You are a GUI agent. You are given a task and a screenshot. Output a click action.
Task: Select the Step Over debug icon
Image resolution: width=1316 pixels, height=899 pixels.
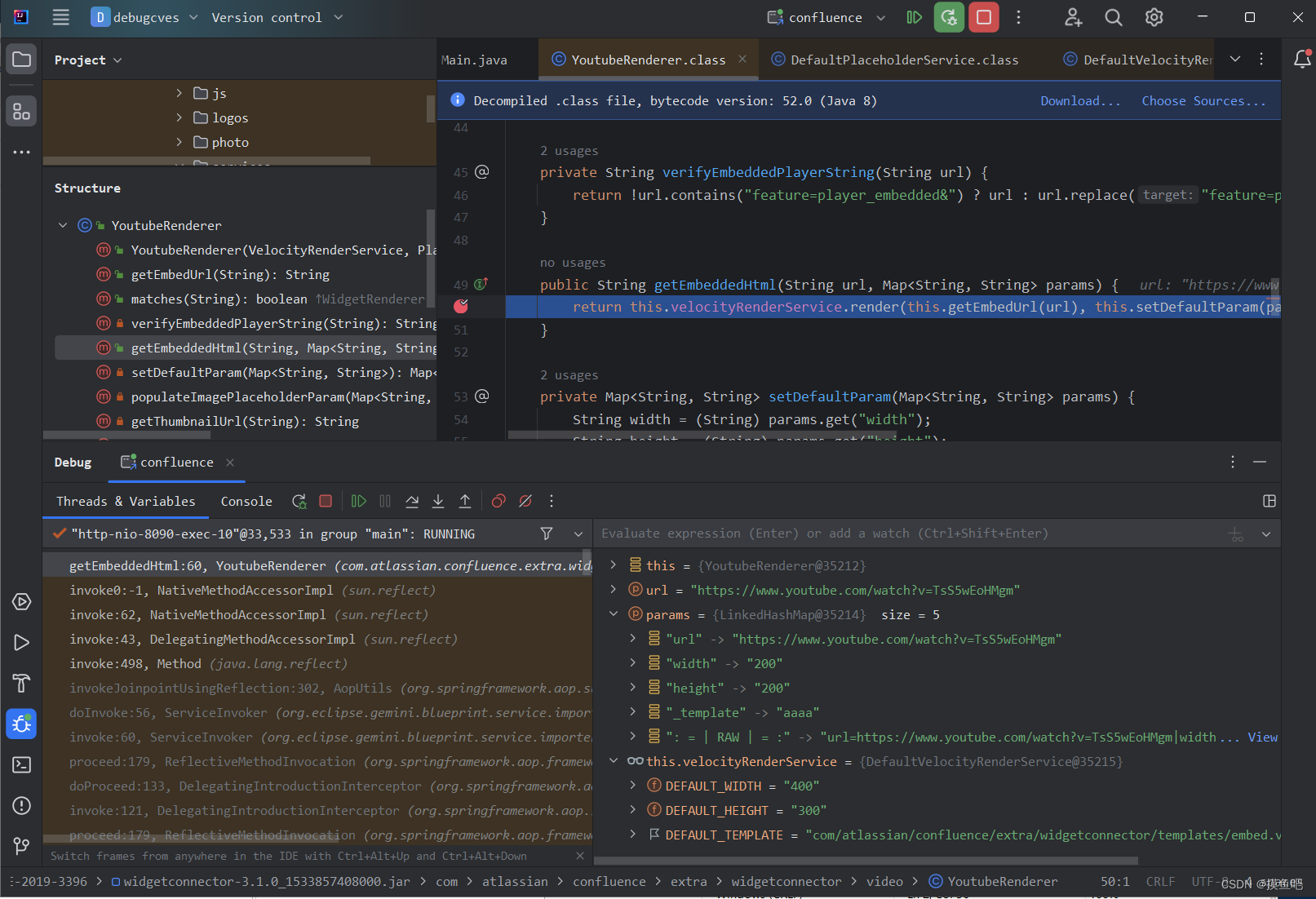pos(412,501)
